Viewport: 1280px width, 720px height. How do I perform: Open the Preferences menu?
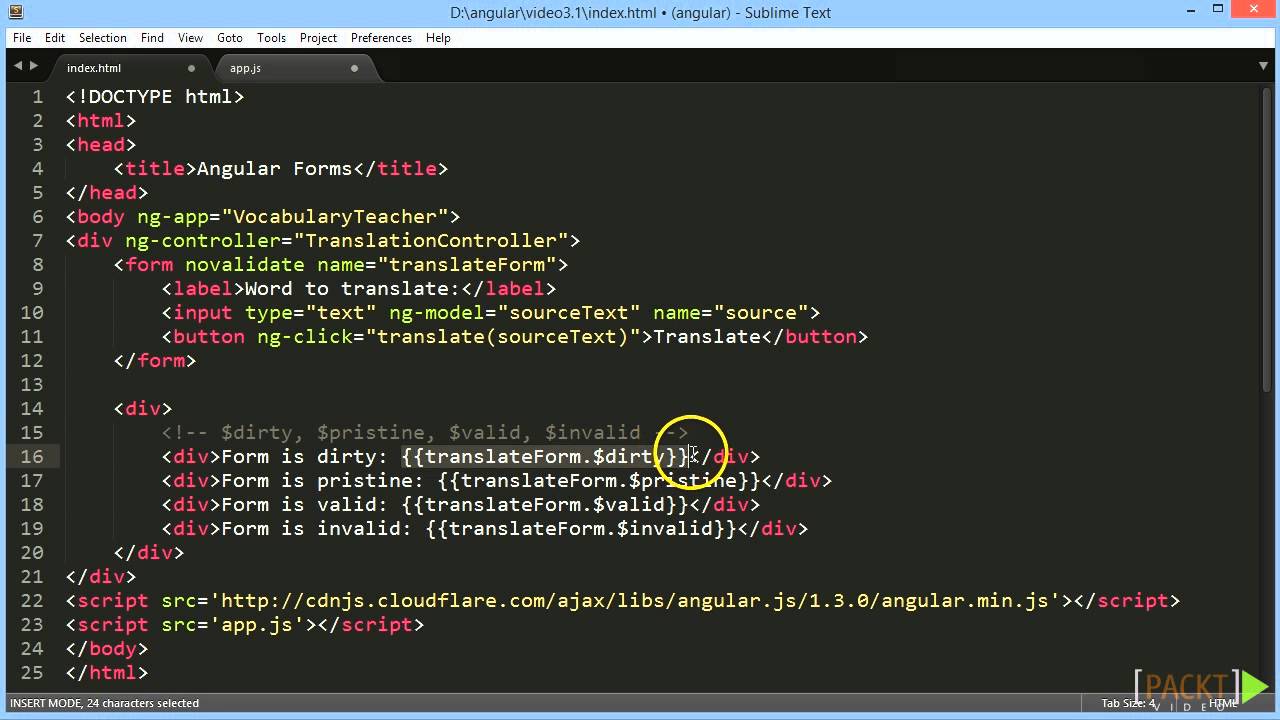coord(381,38)
